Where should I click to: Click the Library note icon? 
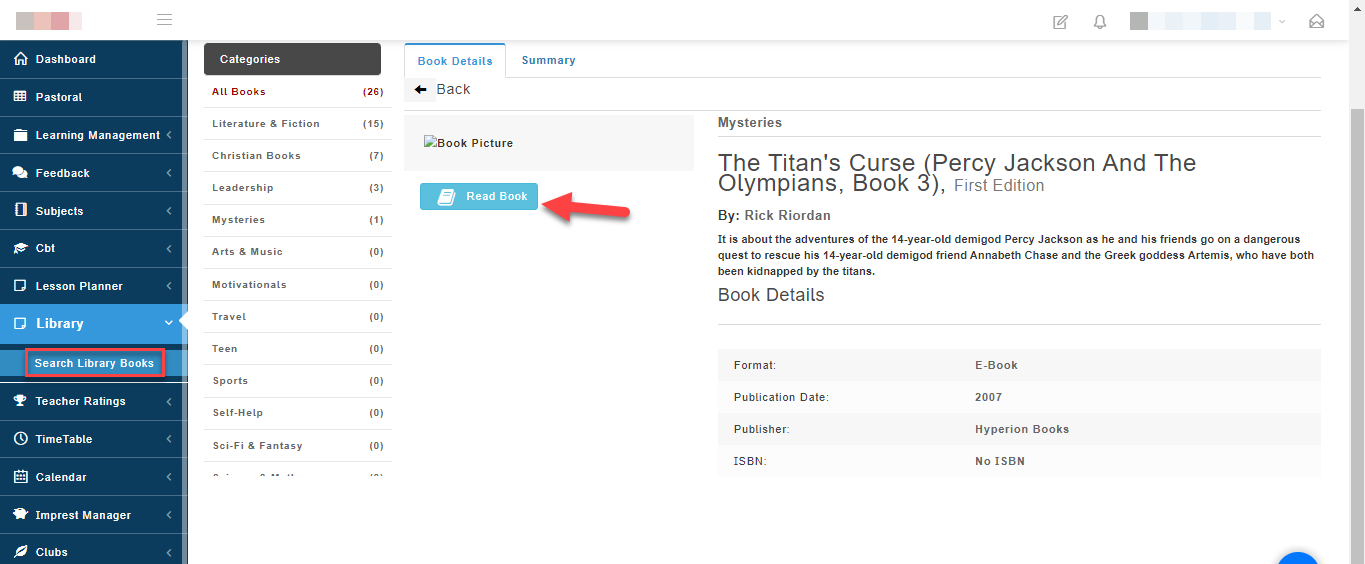(x=20, y=324)
